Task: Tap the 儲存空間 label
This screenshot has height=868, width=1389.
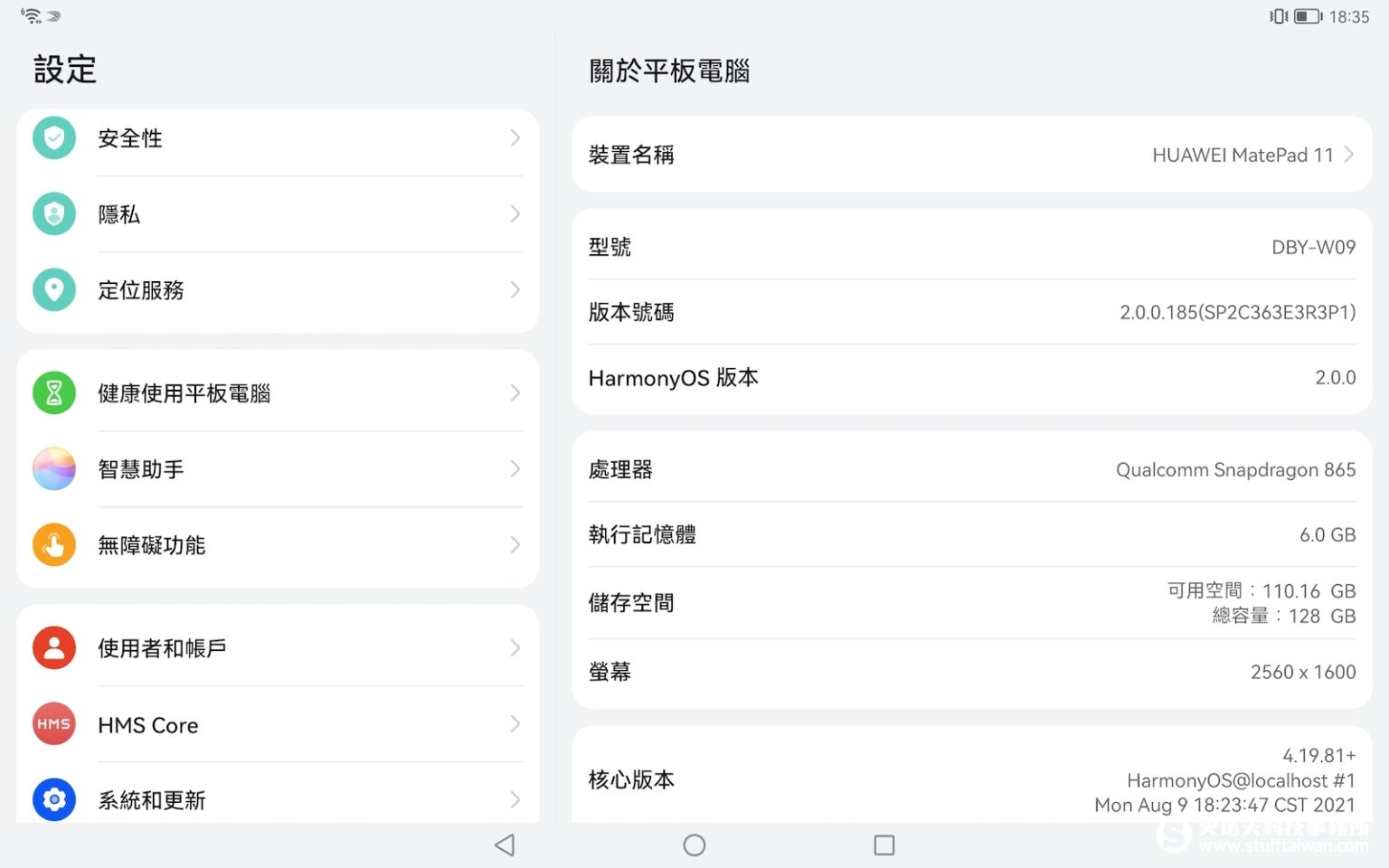Action: pos(631,603)
